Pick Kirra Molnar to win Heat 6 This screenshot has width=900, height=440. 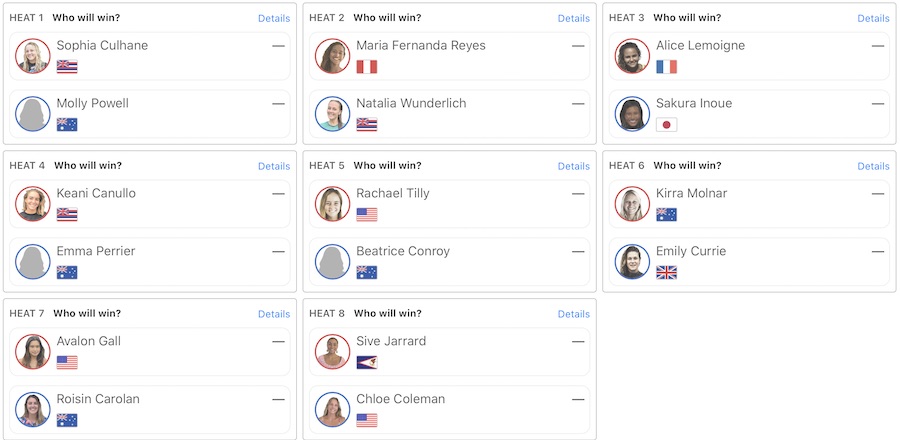point(750,203)
